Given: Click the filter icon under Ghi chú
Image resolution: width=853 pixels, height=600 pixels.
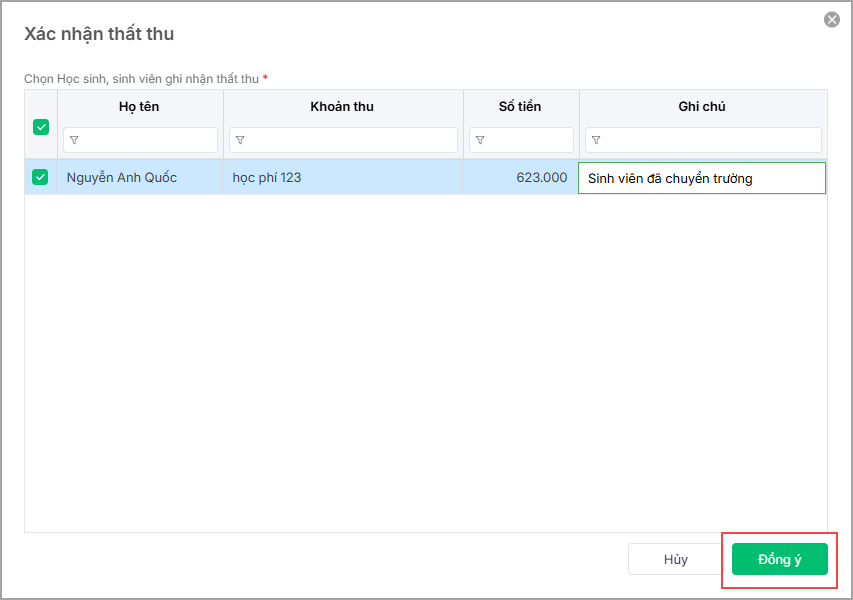Looking at the screenshot, I should tap(596, 140).
